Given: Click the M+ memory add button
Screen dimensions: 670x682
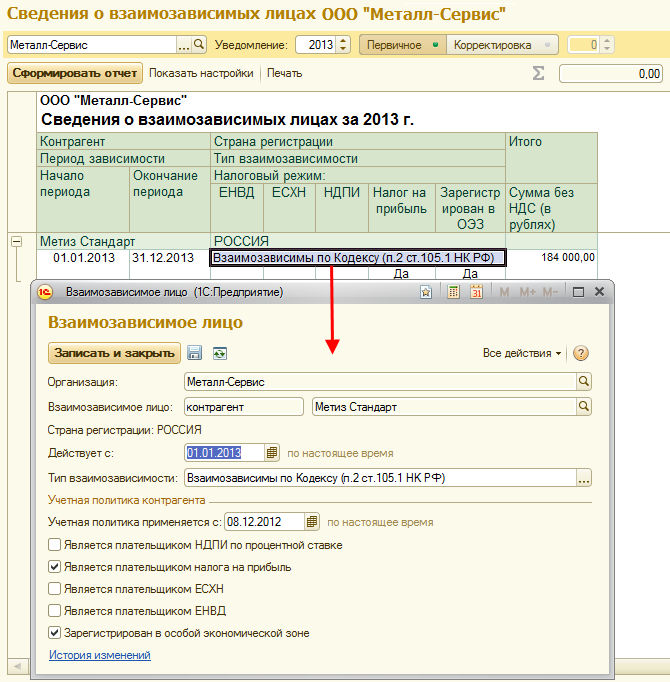Looking at the screenshot, I should [528, 292].
